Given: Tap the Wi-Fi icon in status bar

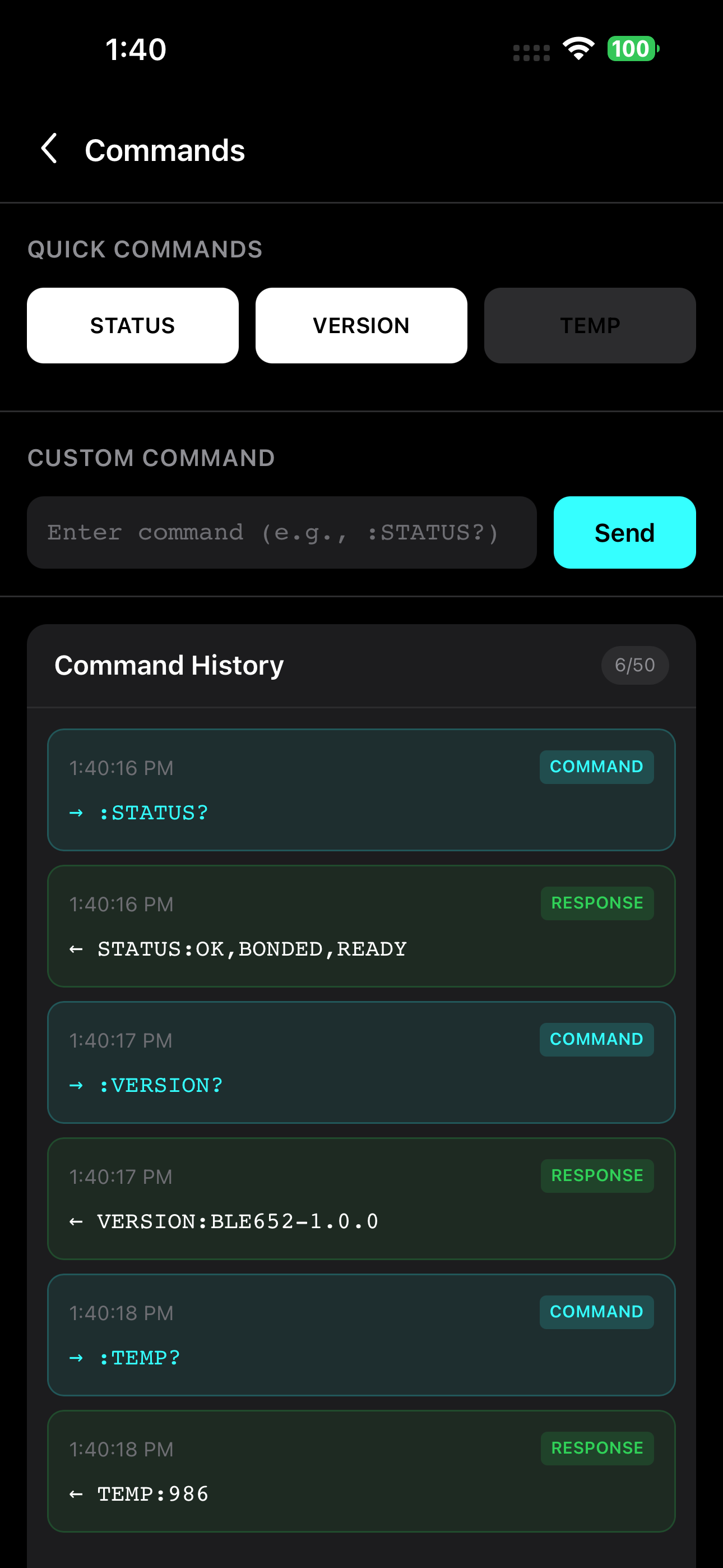Looking at the screenshot, I should point(577,50).
